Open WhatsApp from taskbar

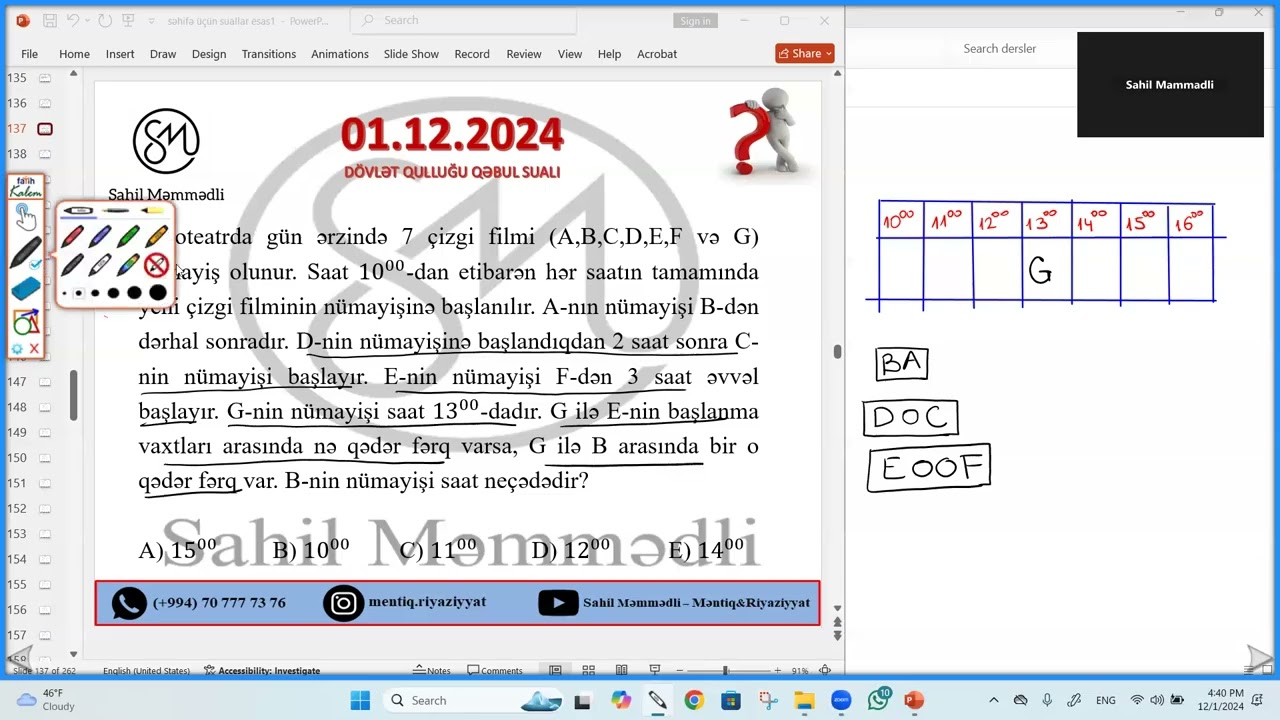click(878, 700)
